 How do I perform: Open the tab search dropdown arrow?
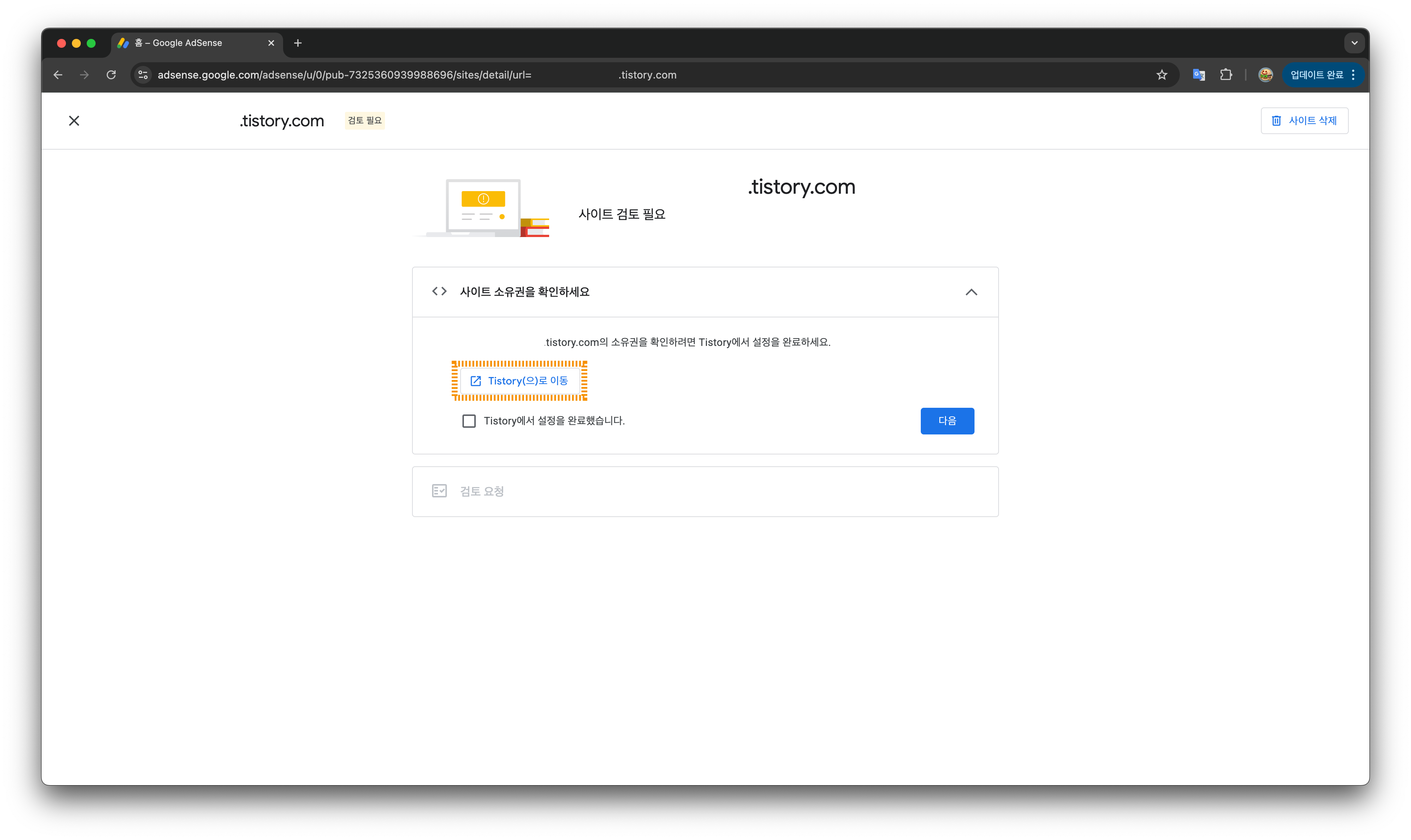(1354, 43)
